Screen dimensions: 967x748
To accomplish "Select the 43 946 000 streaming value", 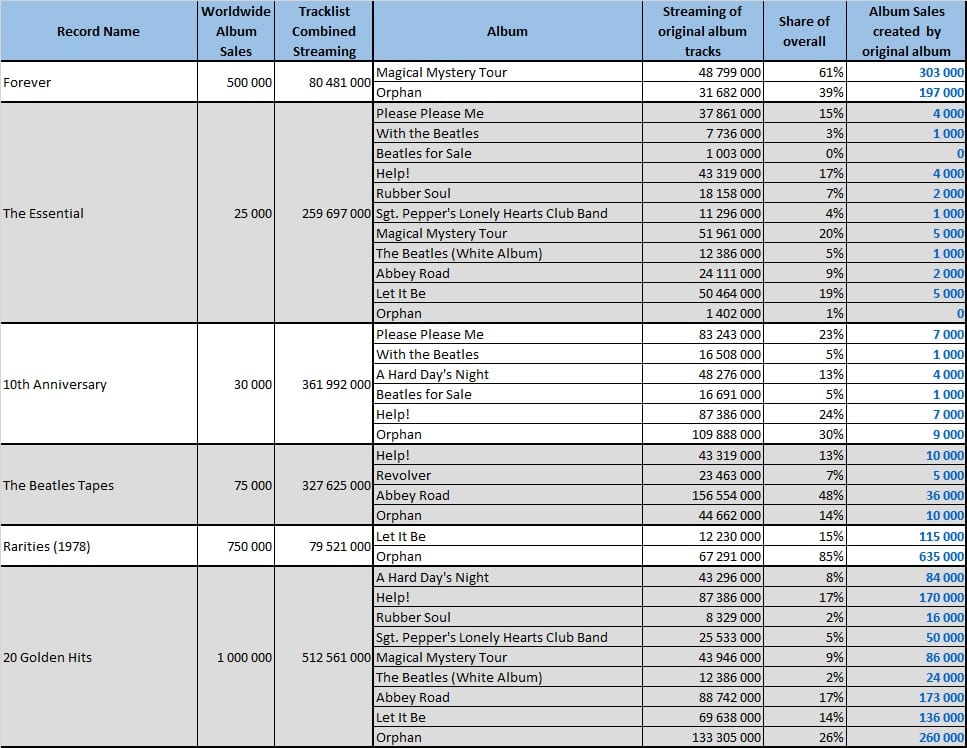I will coord(702,657).
